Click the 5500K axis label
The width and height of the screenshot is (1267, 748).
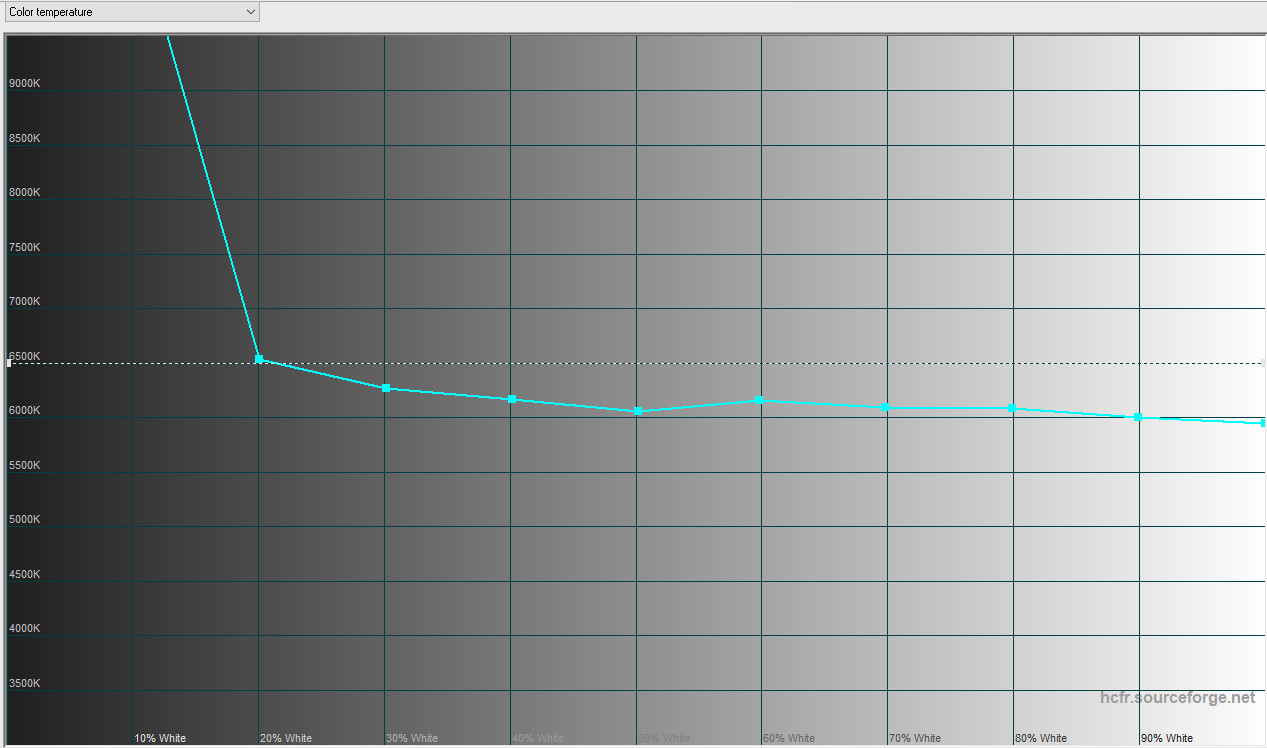point(24,465)
